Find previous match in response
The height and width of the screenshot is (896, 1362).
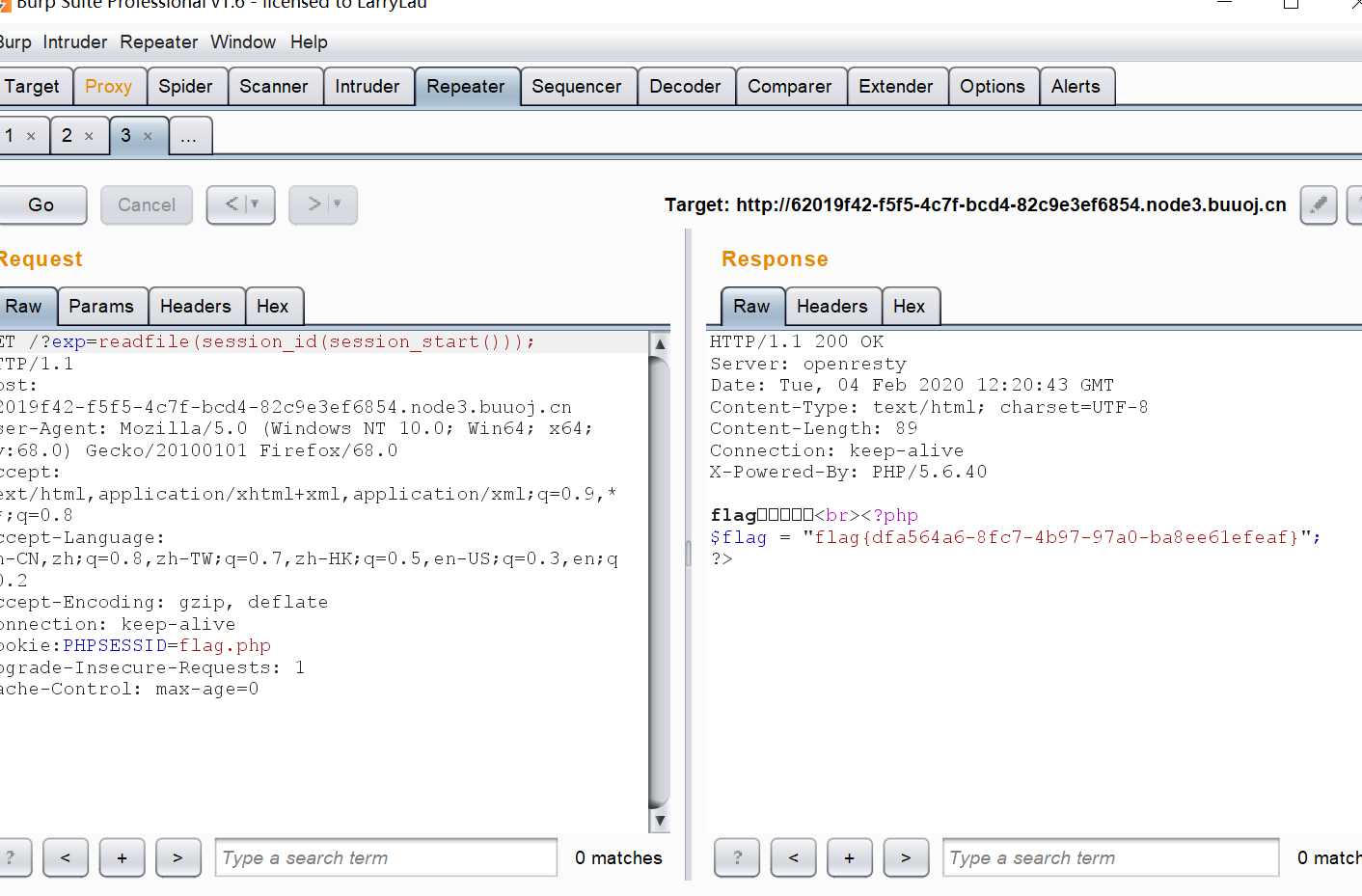pyautogui.click(x=793, y=857)
